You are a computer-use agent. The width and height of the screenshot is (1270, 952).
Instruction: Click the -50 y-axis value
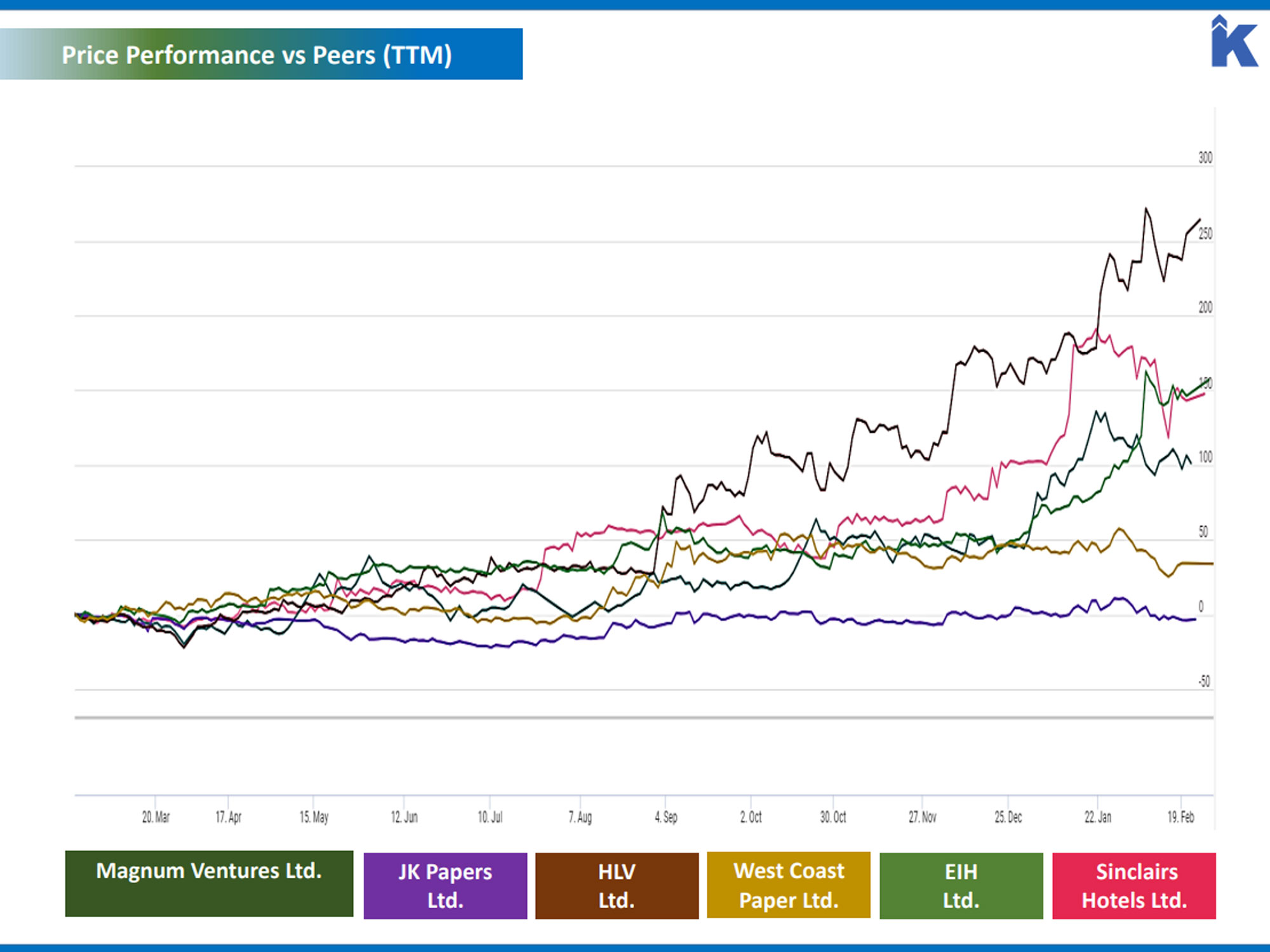1204,682
